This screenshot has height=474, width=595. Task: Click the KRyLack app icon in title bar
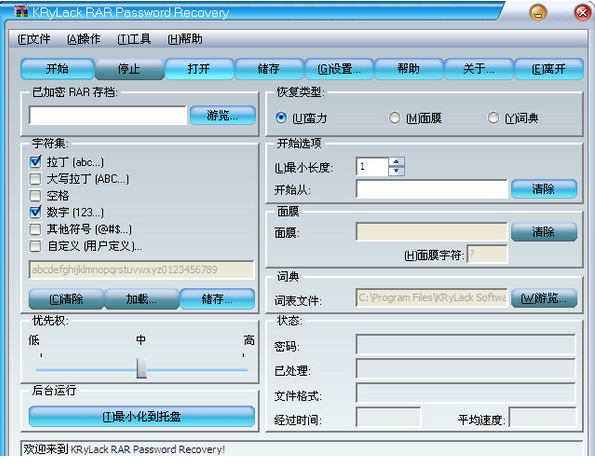(x=22, y=12)
